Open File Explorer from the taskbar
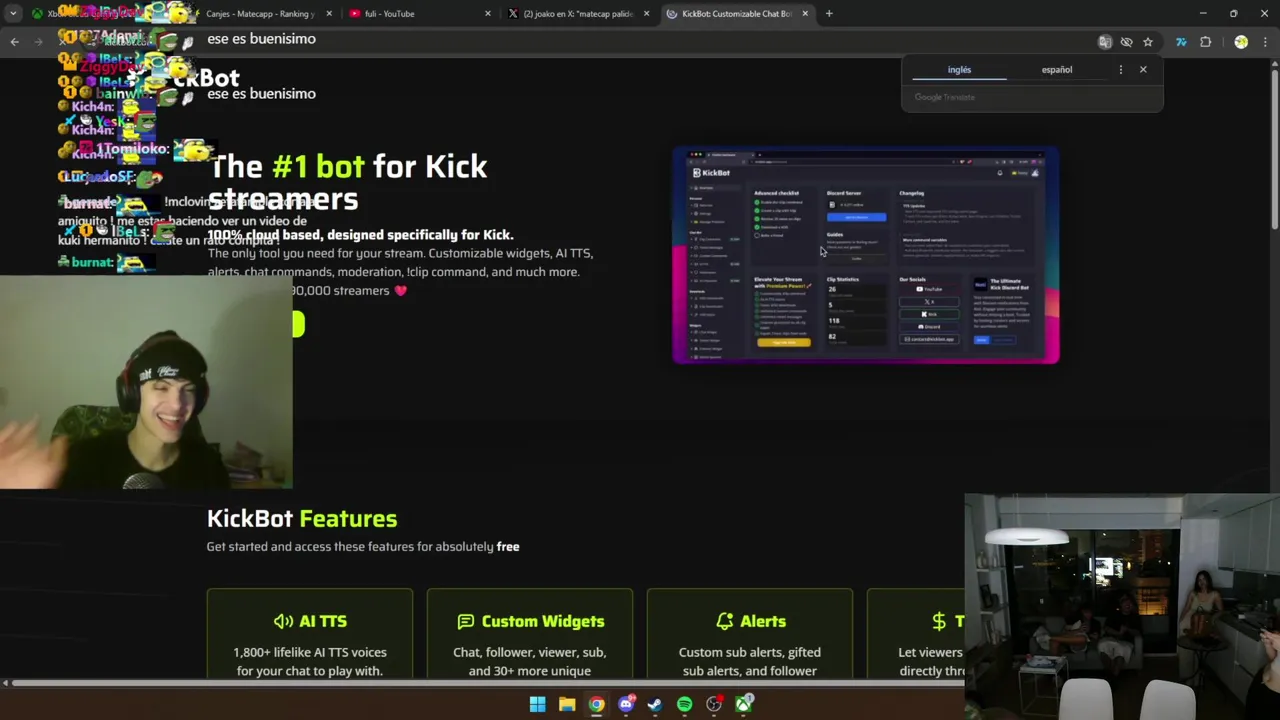Image resolution: width=1280 pixels, height=720 pixels. (x=567, y=705)
